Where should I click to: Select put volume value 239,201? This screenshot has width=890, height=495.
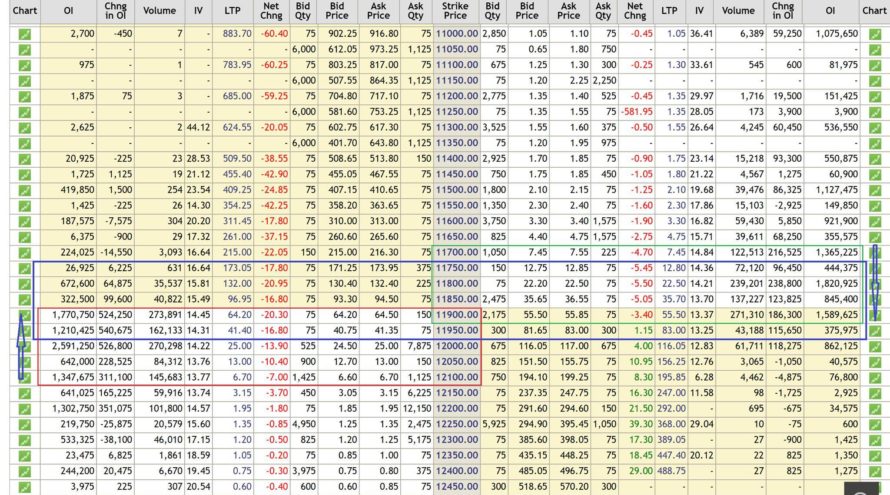(x=746, y=283)
